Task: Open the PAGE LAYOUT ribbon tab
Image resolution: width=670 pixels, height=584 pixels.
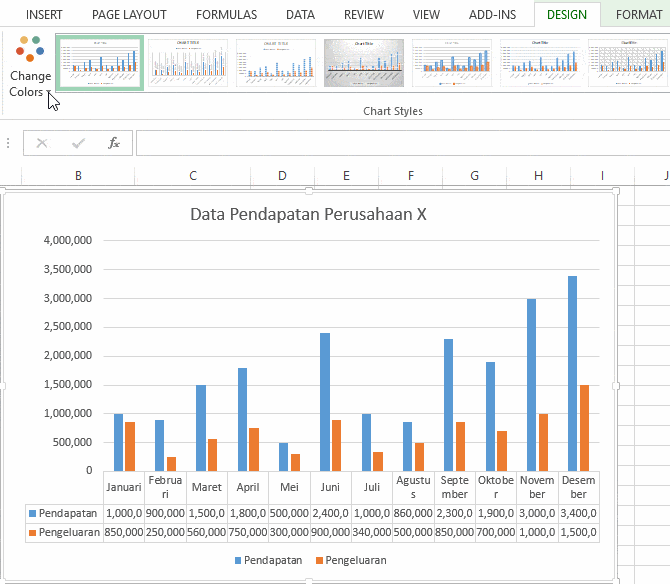Action: pos(129,15)
